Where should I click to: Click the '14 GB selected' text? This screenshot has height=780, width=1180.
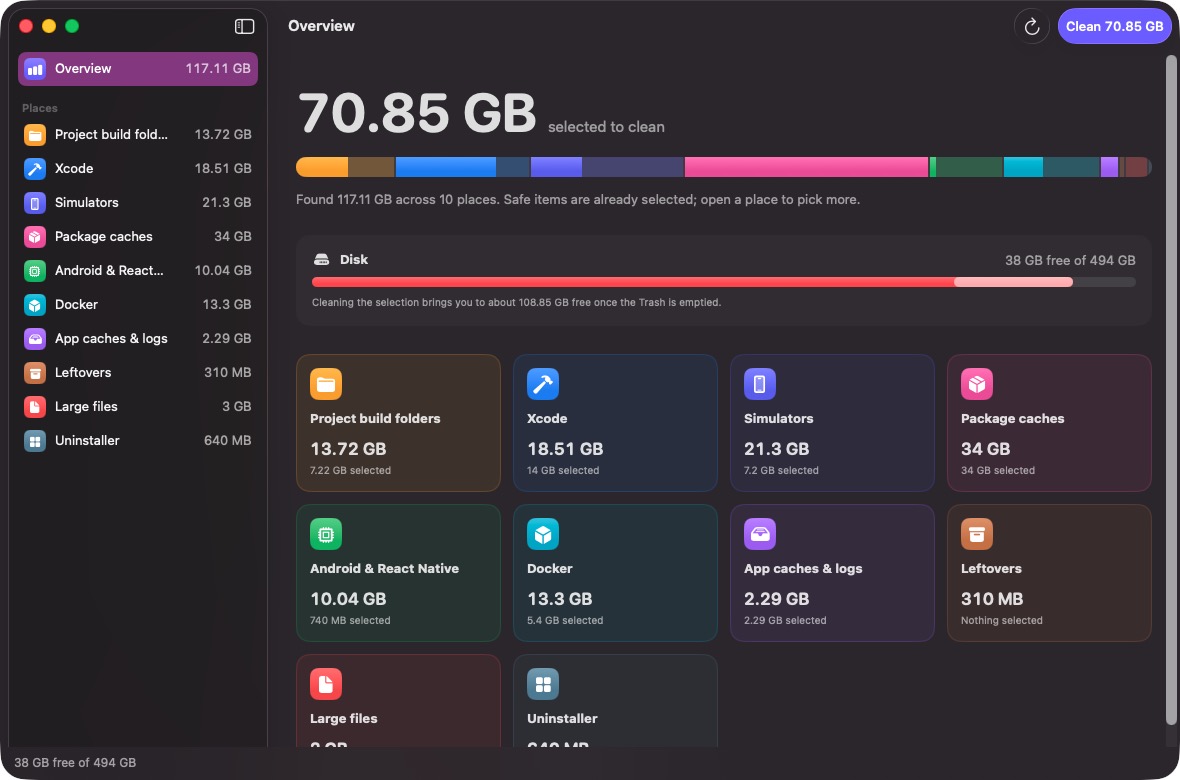click(563, 471)
